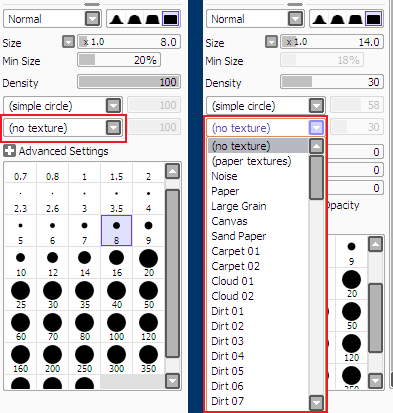Viewport: 393px width, 413px height.
Task: Adjust Density slider showing 100
Action: tap(129, 82)
